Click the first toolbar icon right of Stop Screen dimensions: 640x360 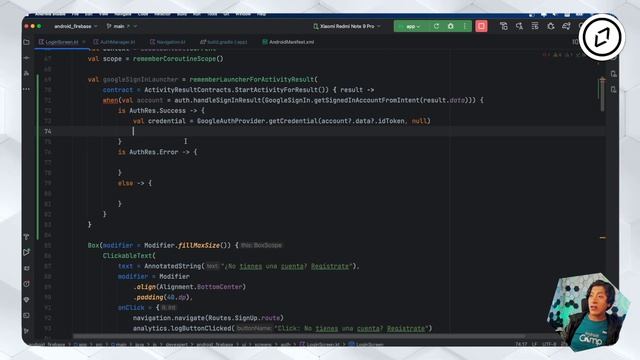point(504,26)
